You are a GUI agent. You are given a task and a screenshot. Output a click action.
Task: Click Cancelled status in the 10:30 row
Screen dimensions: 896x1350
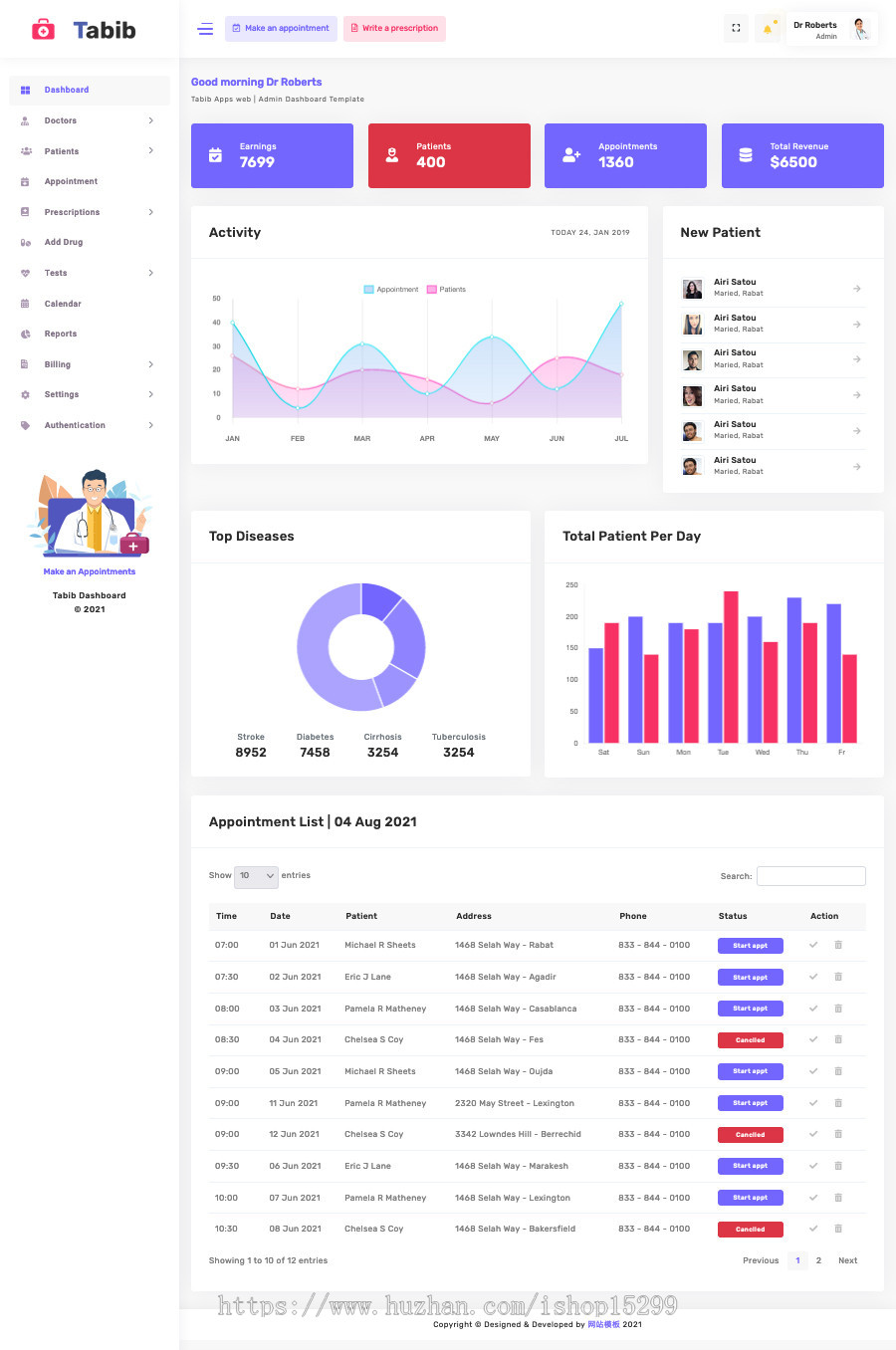[x=751, y=1230]
